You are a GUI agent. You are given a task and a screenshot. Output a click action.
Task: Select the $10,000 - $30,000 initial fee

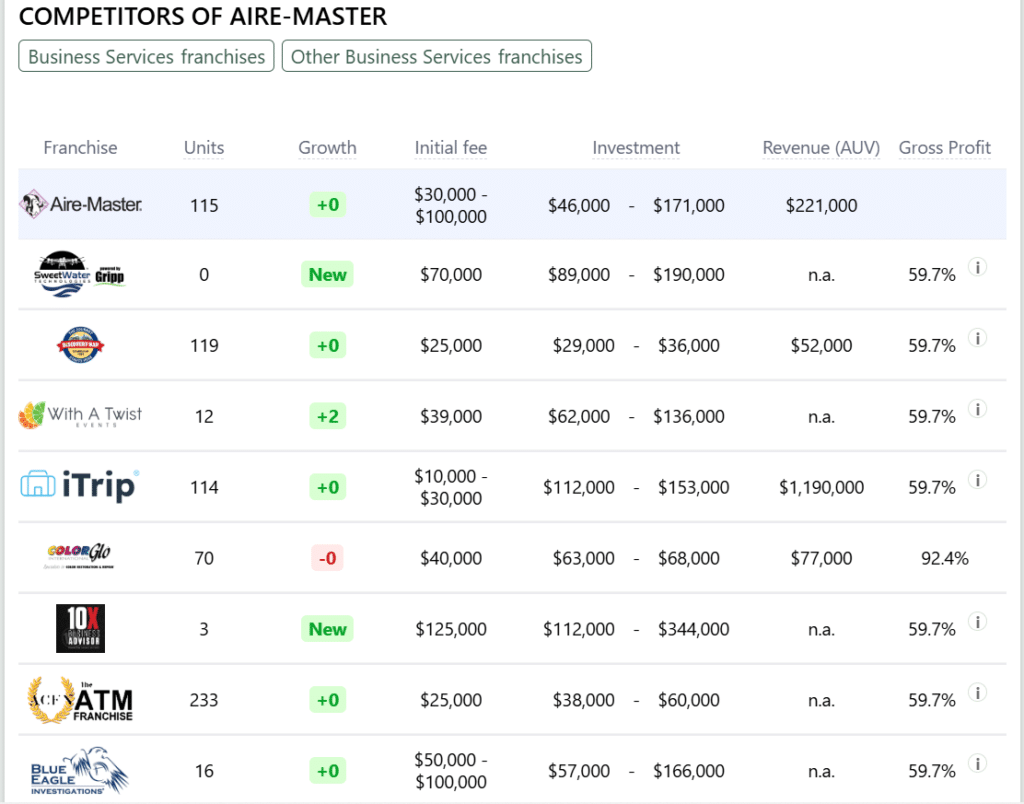(451, 487)
